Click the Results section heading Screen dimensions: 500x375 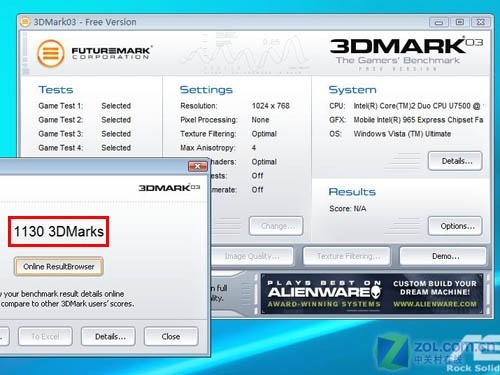tap(352, 192)
